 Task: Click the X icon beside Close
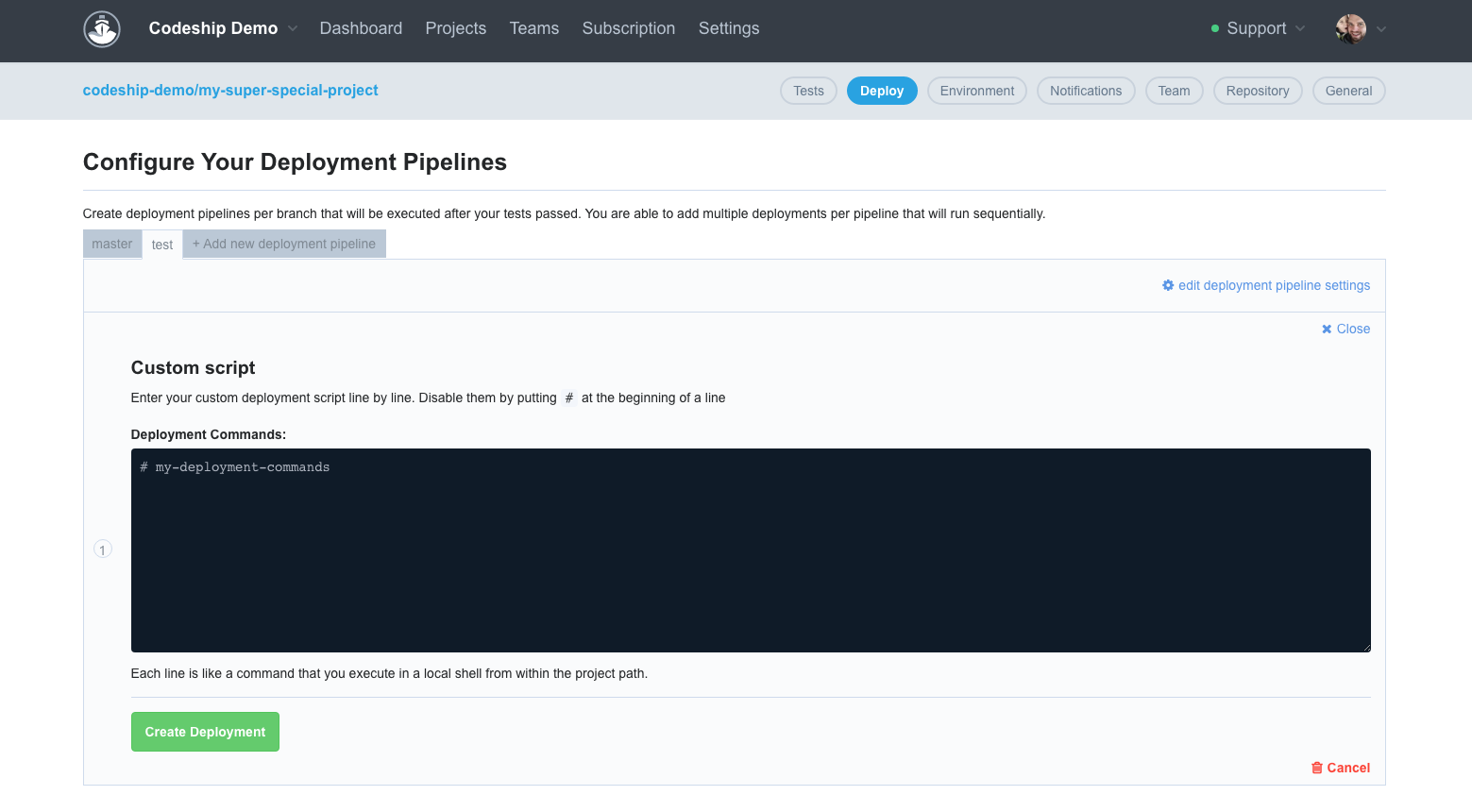point(1328,328)
